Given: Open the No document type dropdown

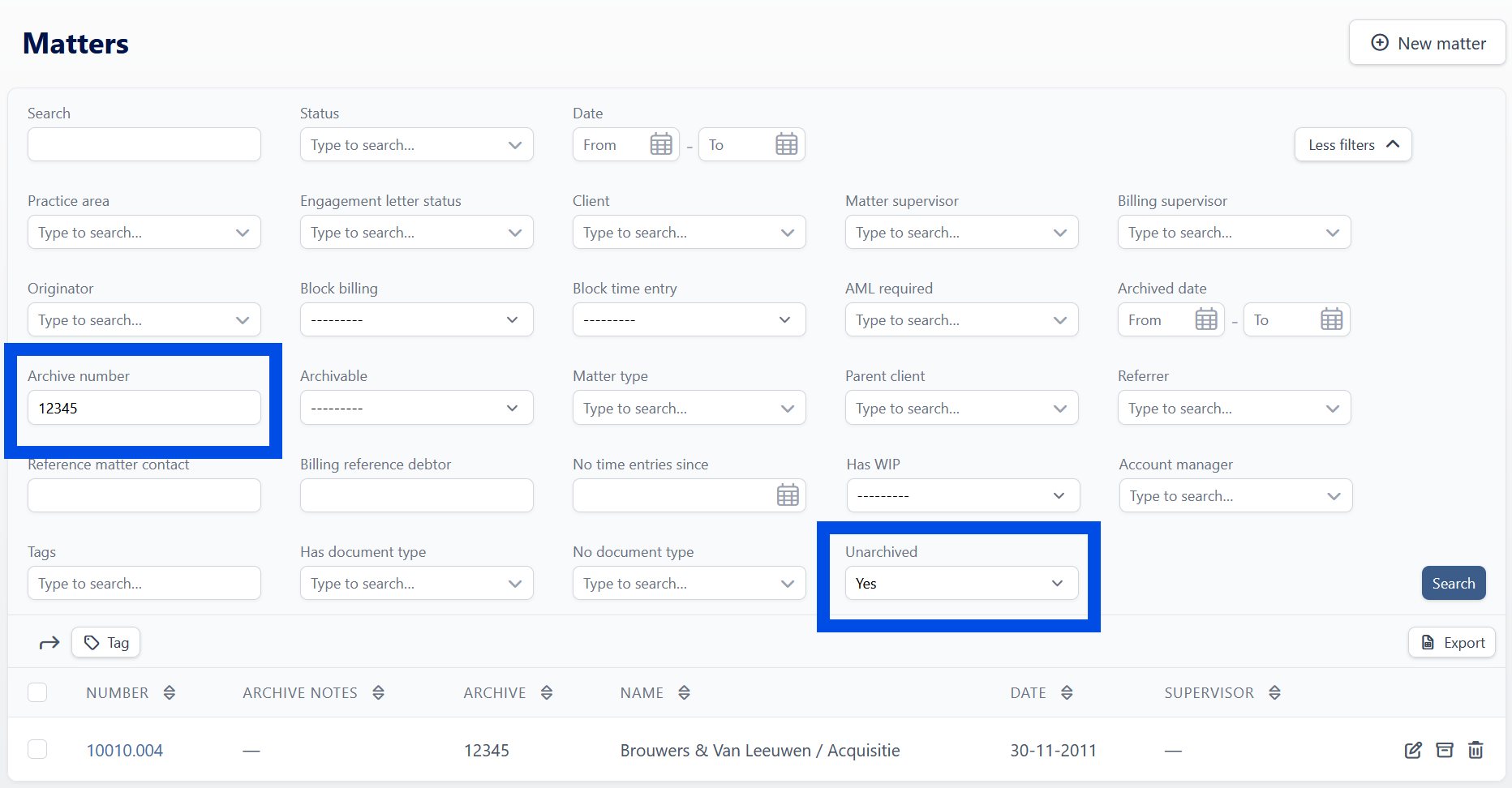Looking at the screenshot, I should click(689, 583).
